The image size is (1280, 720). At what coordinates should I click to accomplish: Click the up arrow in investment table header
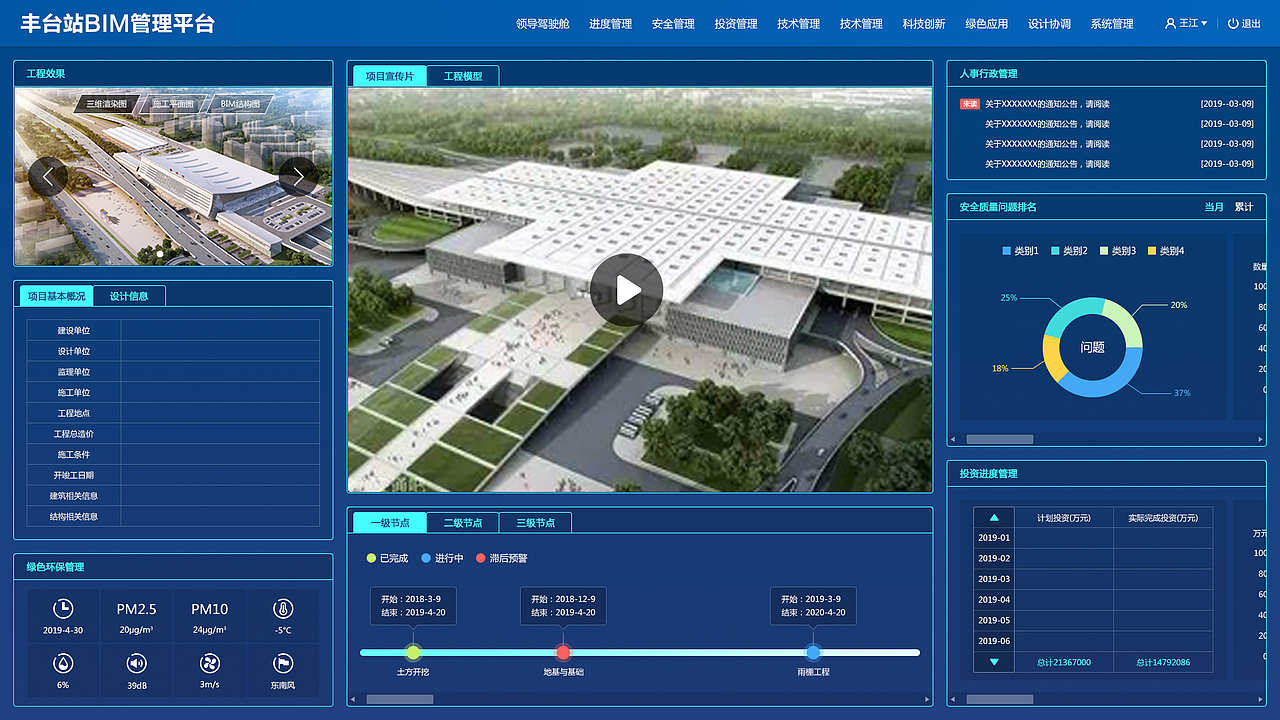click(x=994, y=518)
